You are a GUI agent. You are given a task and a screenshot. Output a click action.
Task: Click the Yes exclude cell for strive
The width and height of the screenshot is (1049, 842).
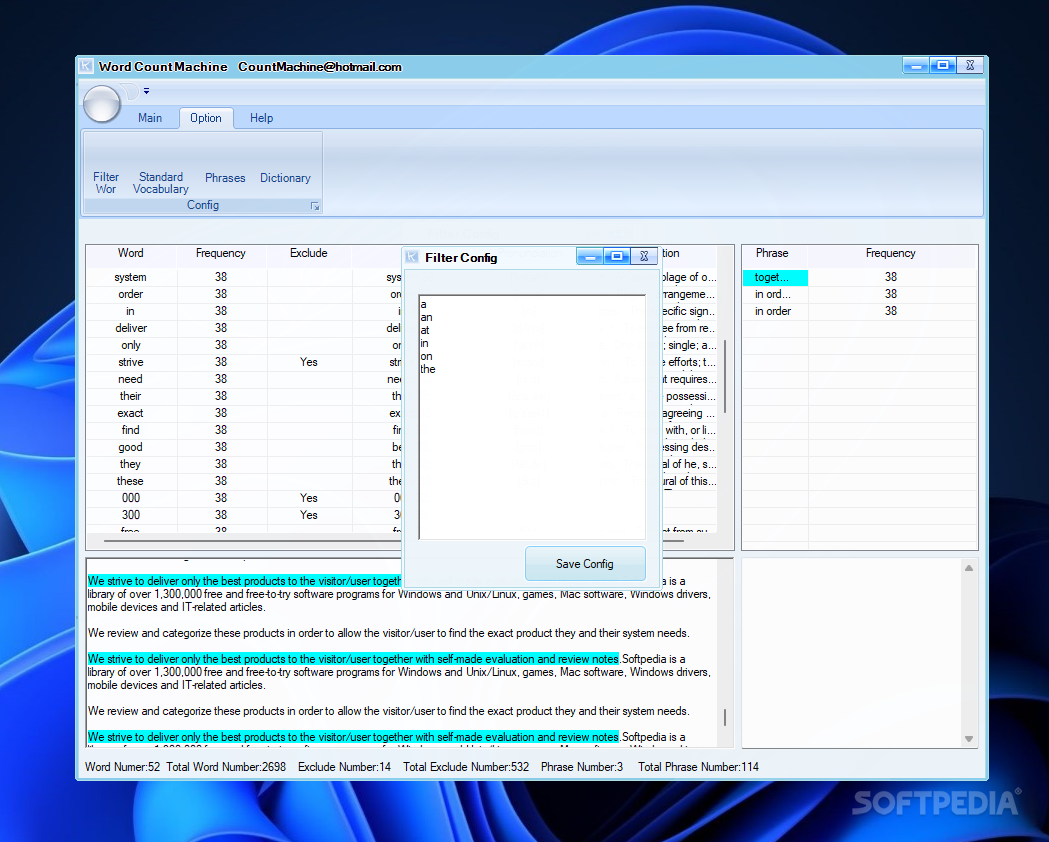[308, 362]
